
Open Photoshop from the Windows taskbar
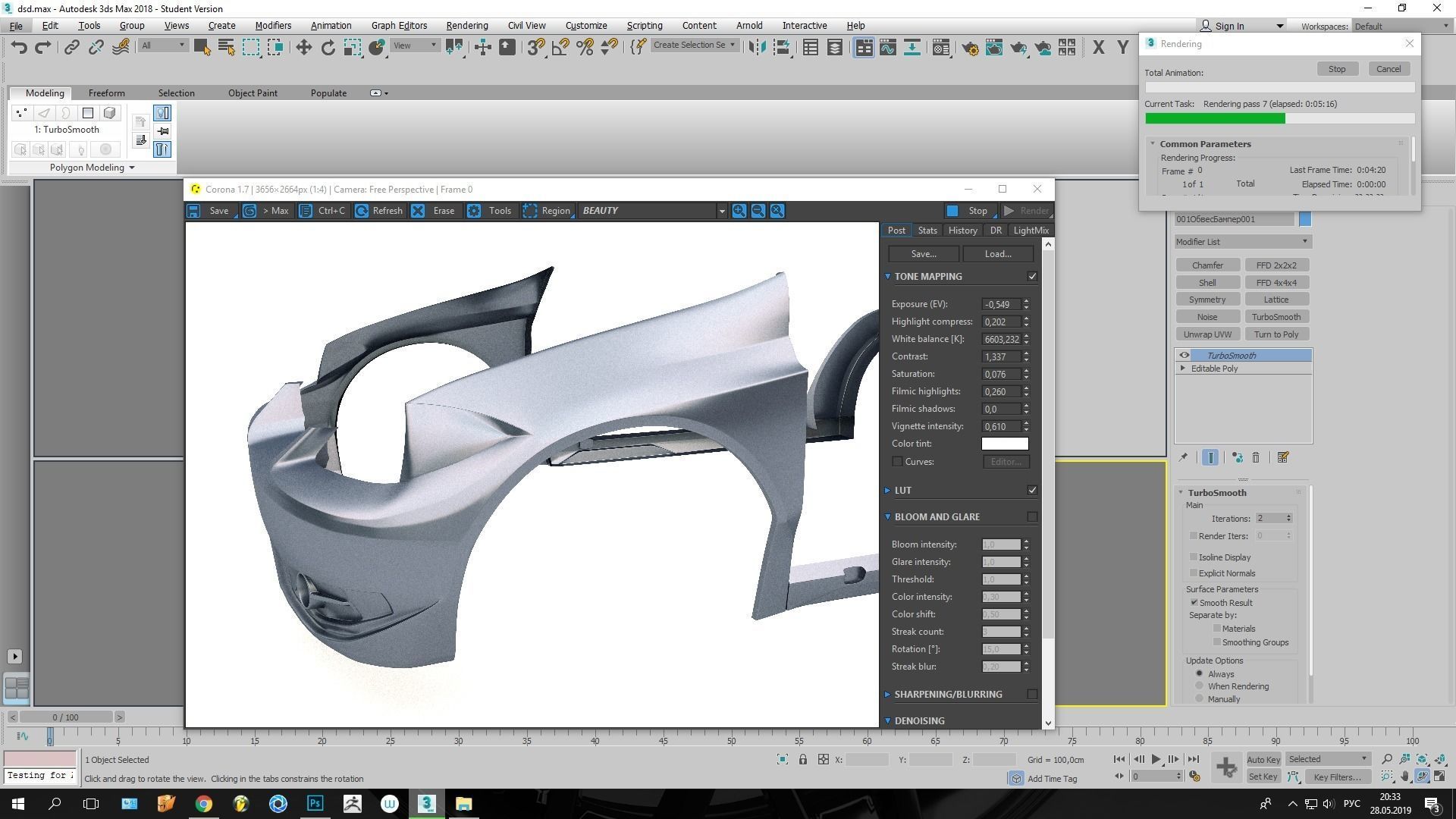click(315, 803)
